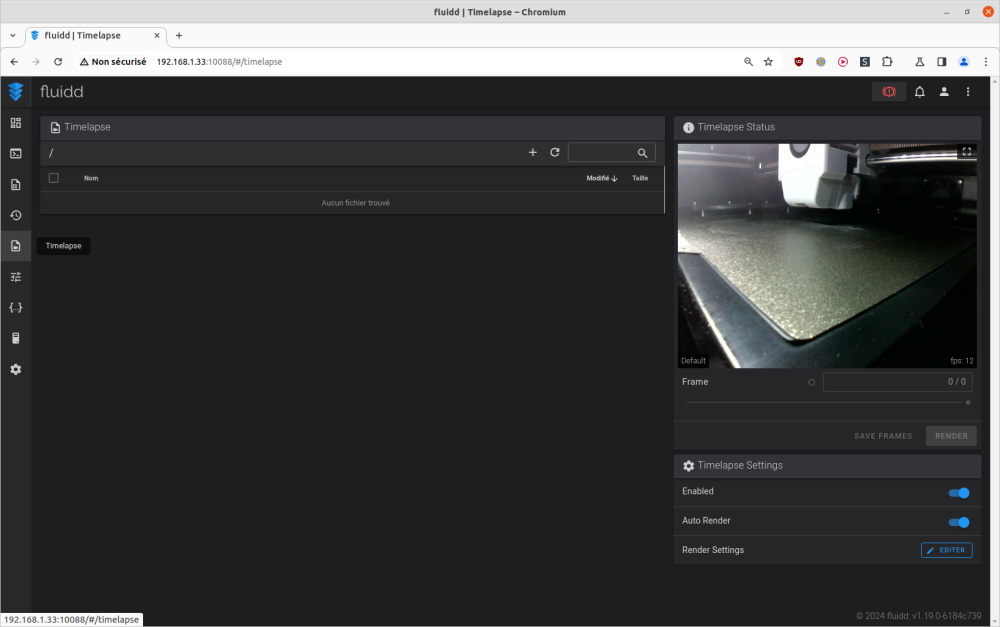This screenshot has height=627, width=1000.
Task: Open the G-code files page in sidebar
Action: tap(16, 184)
